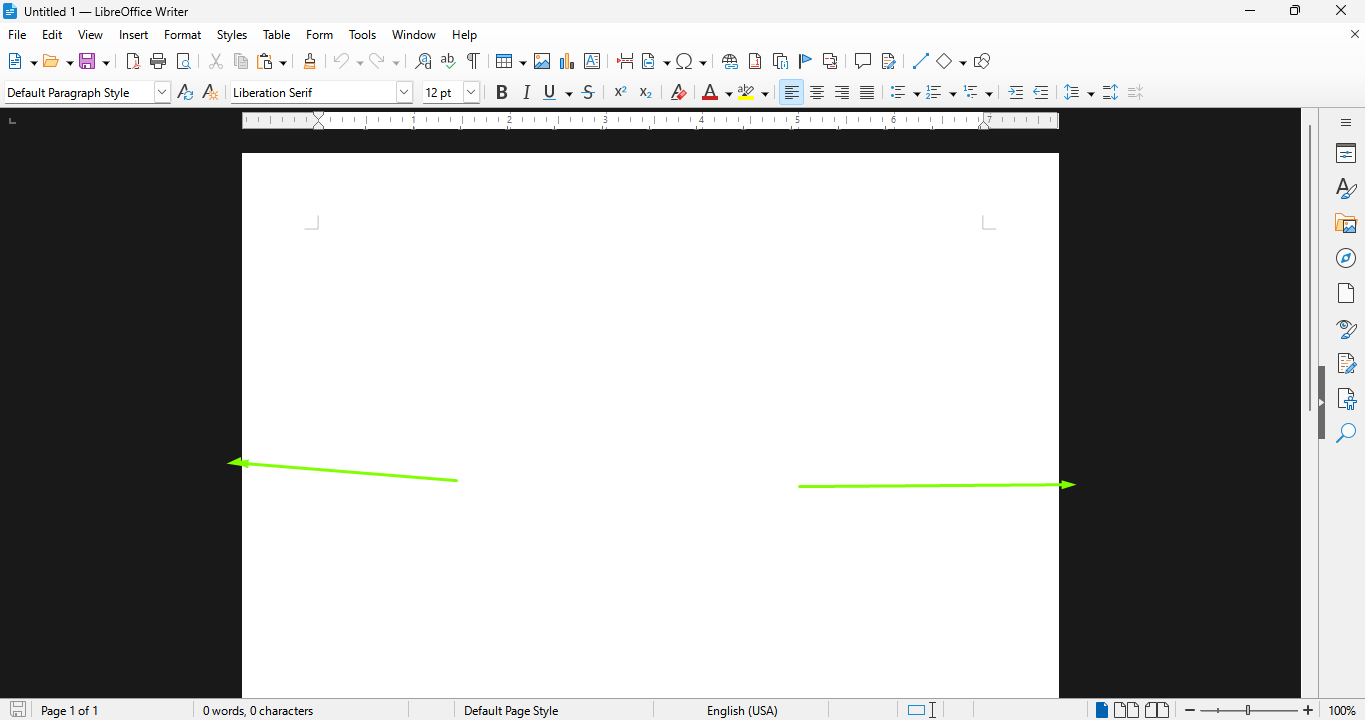Viewport: 1365px width, 720px height.
Task: Export directly as PDF
Action: [x=133, y=61]
